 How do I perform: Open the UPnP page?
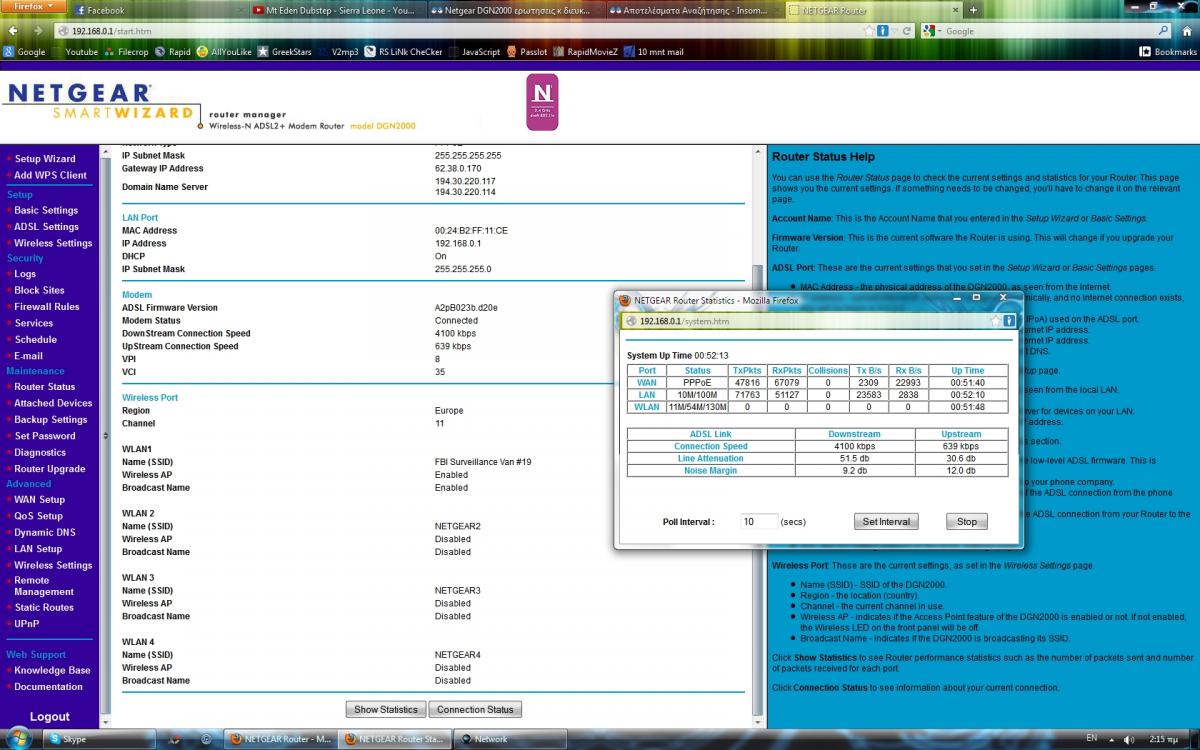pos(27,623)
